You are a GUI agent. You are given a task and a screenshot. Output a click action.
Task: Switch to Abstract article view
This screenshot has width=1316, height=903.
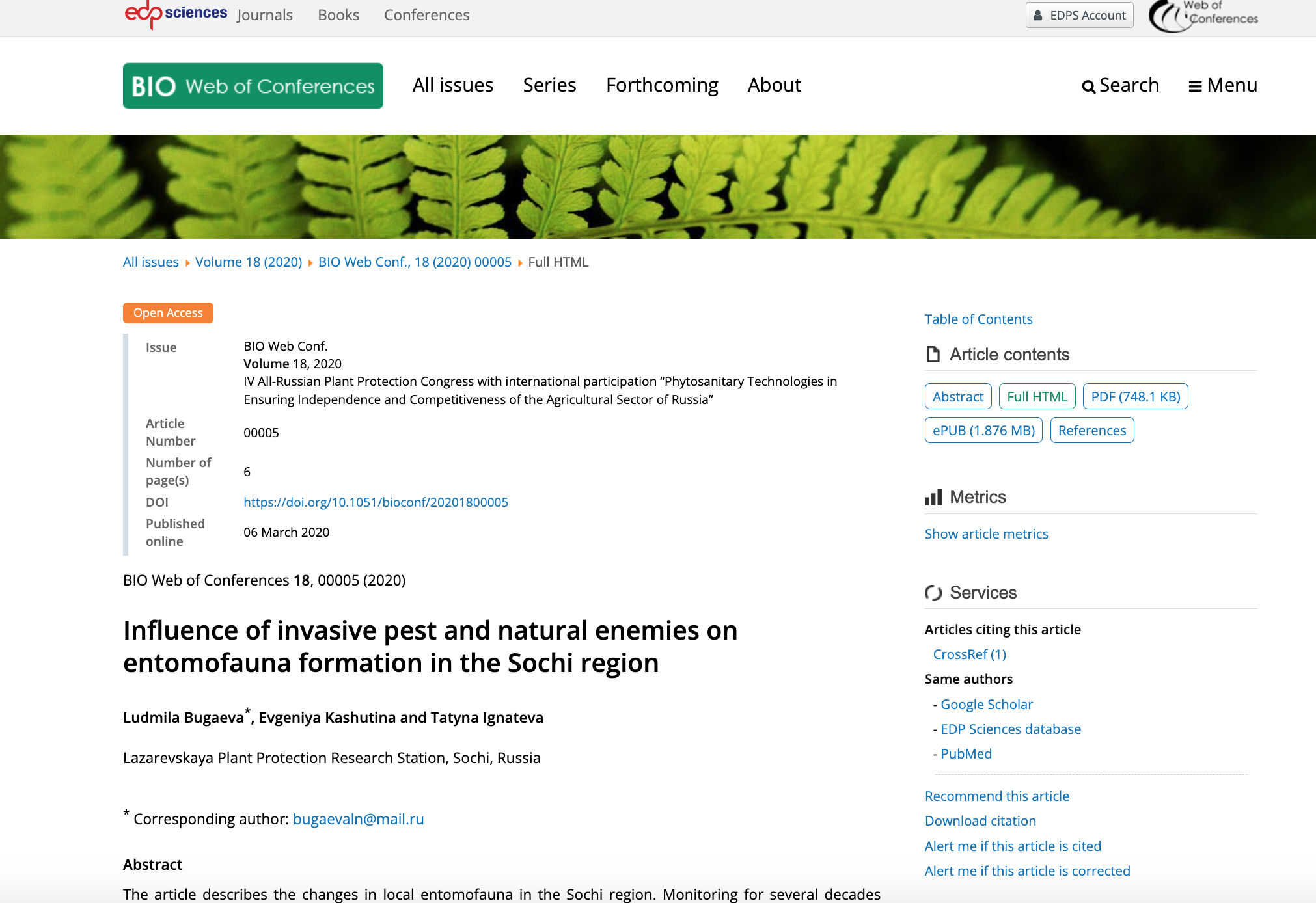957,396
